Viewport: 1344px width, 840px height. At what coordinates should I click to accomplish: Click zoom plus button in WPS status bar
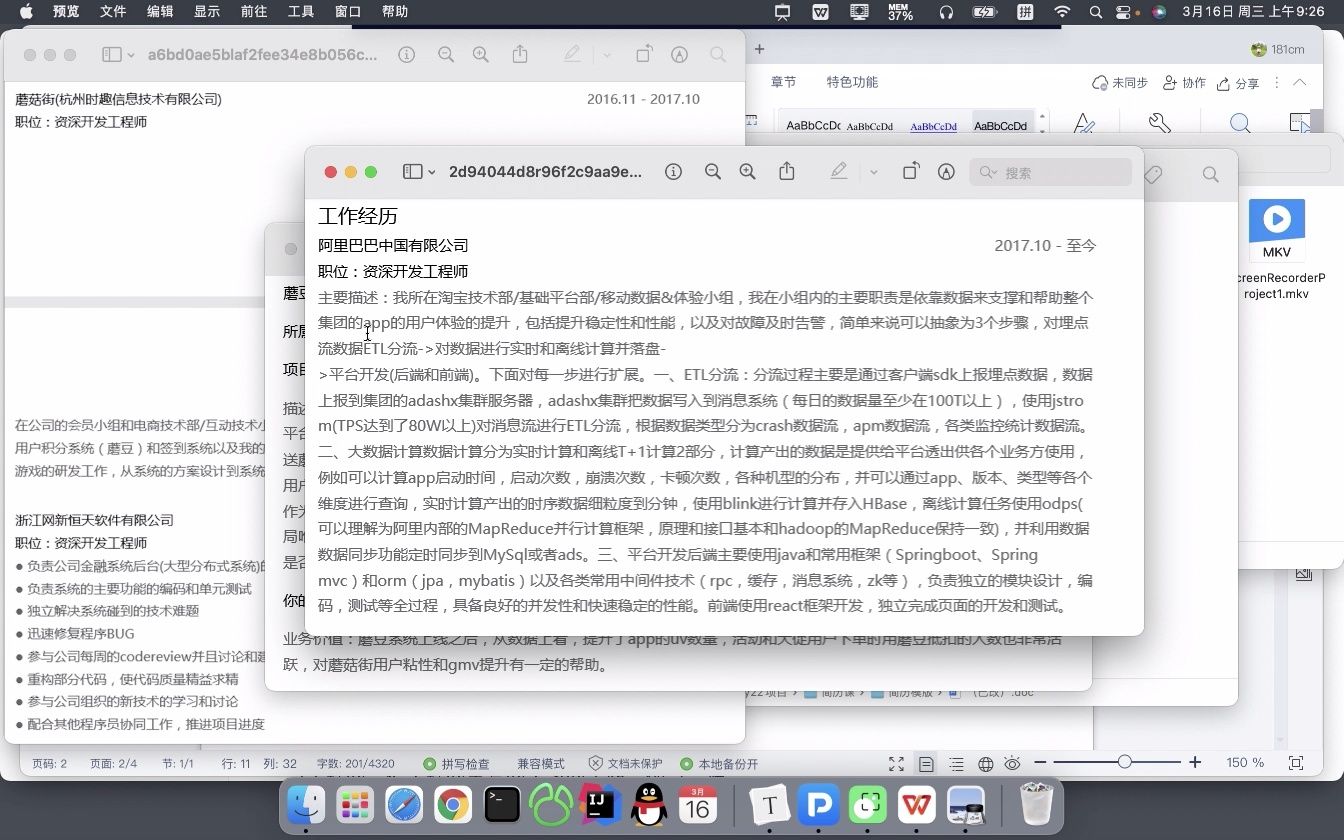[x=1195, y=763]
